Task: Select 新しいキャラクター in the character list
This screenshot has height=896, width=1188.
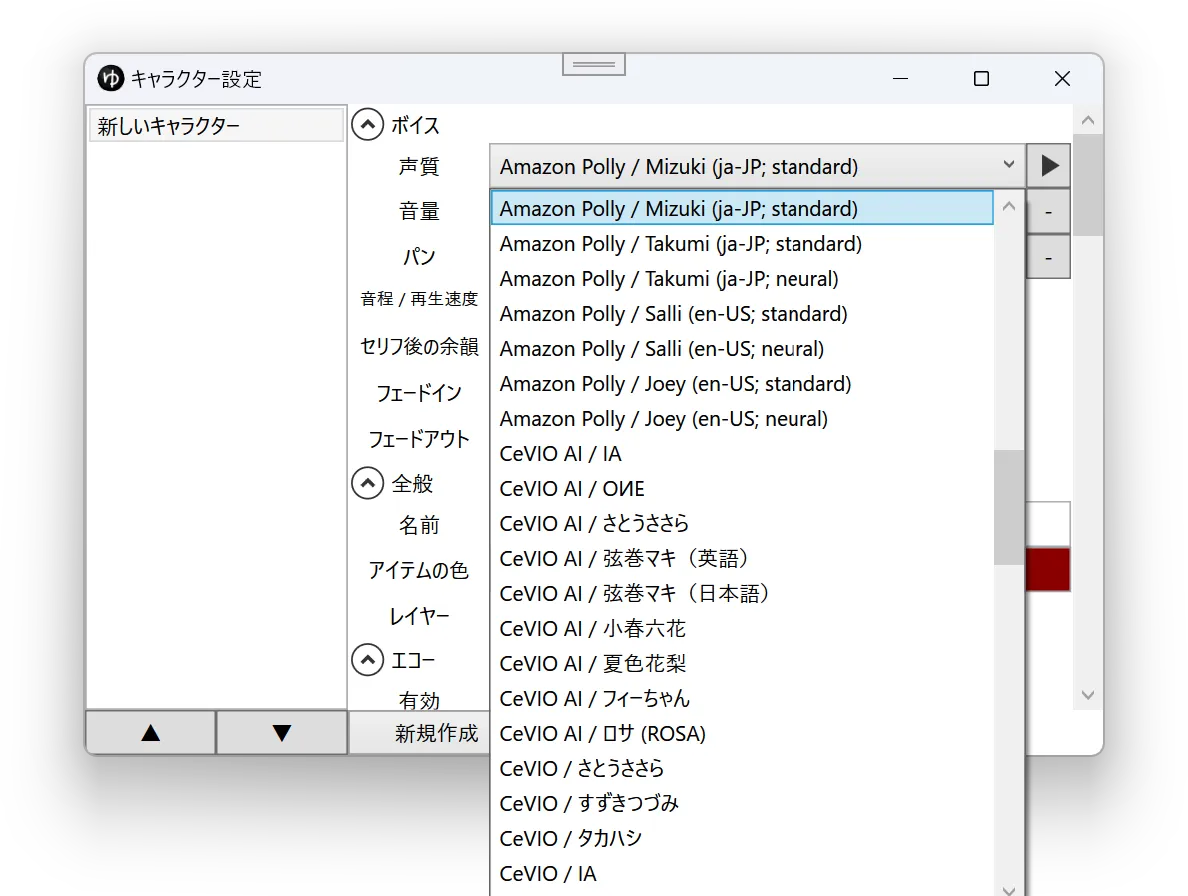Action: coord(217,125)
